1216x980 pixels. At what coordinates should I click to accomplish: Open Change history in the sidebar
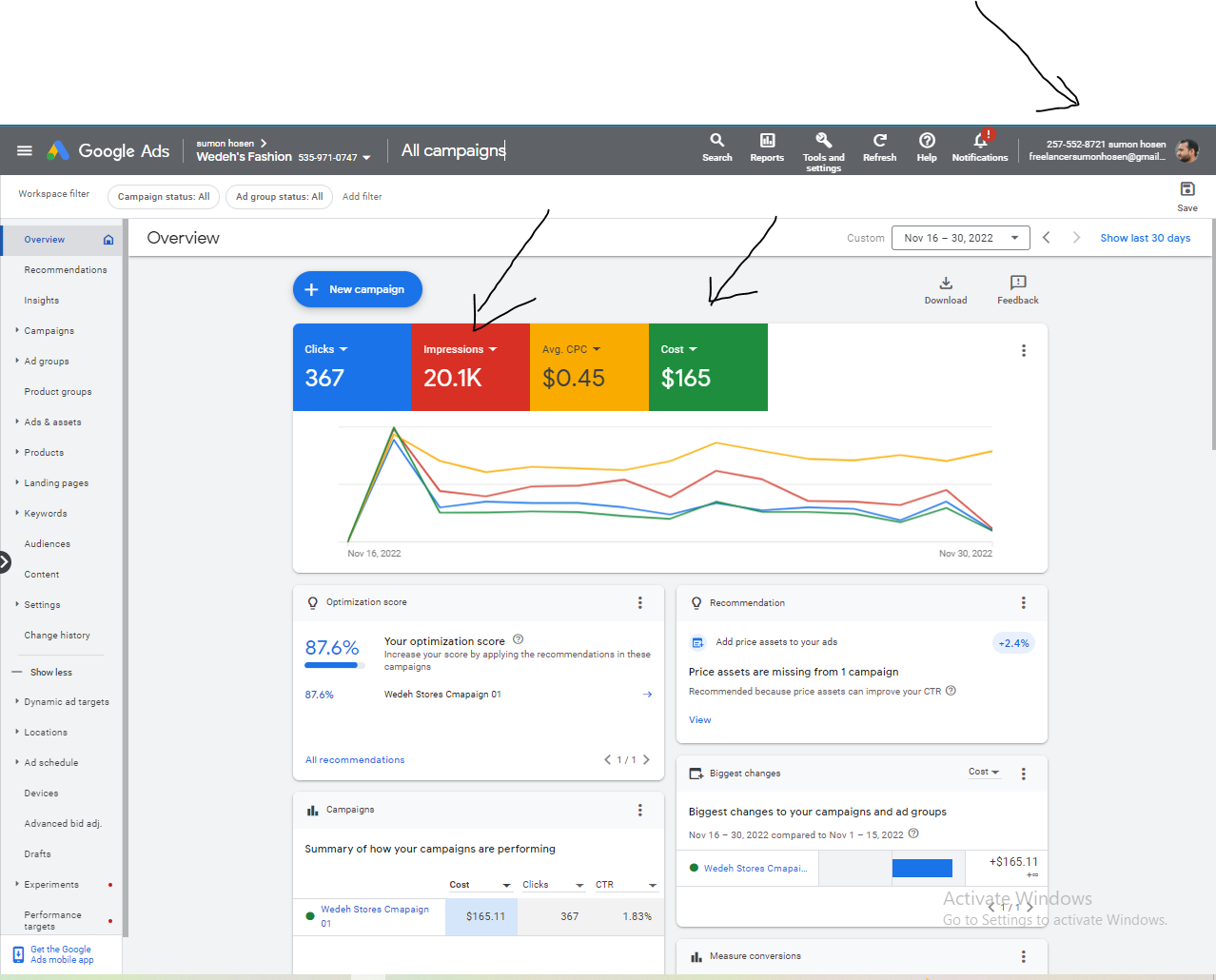[x=57, y=636]
